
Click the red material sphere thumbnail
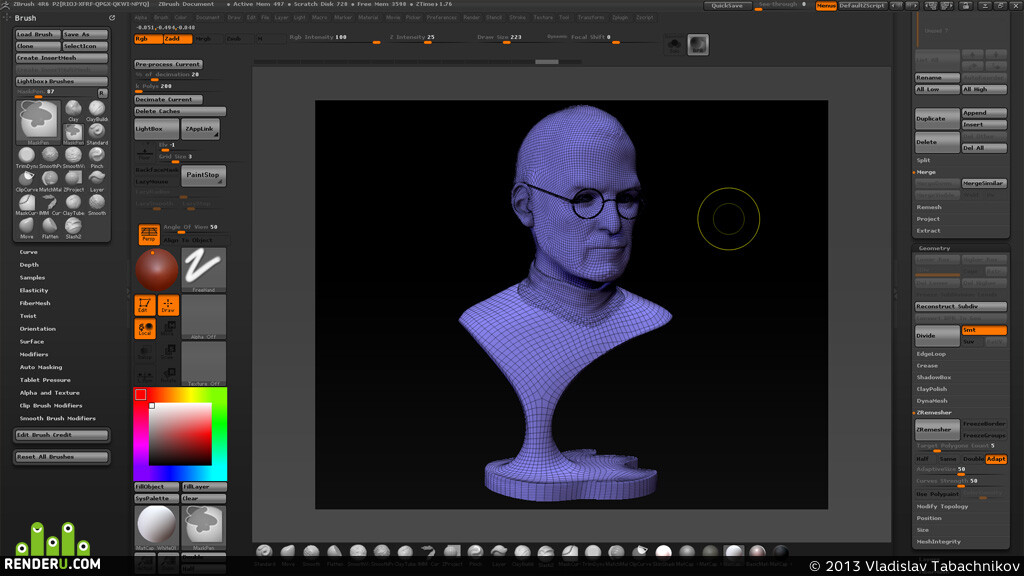point(157,269)
